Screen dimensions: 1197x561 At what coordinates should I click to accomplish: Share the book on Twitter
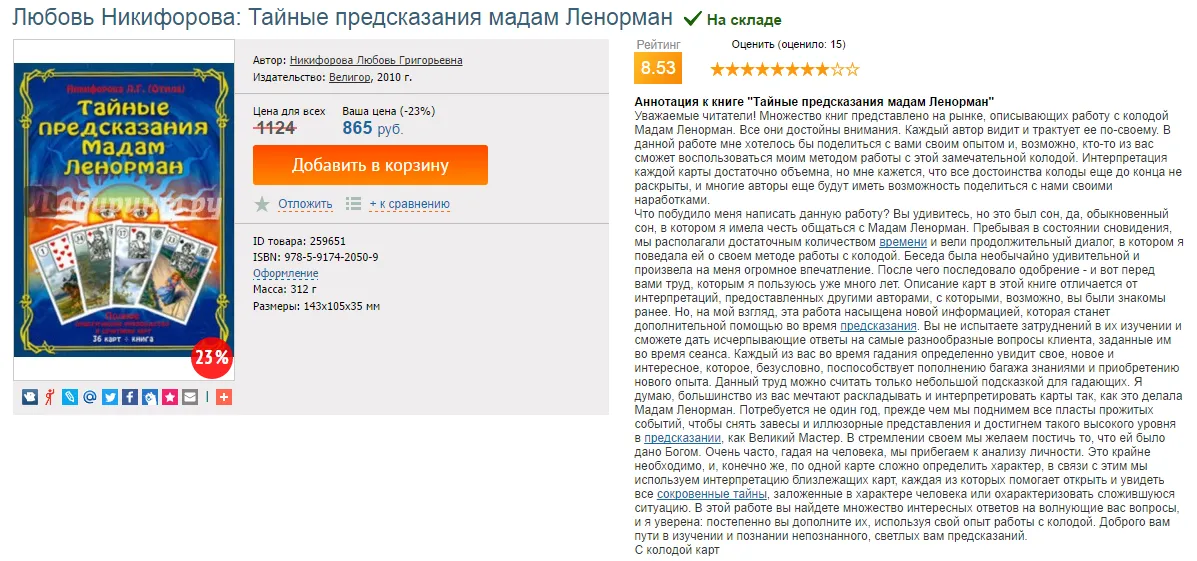110,397
